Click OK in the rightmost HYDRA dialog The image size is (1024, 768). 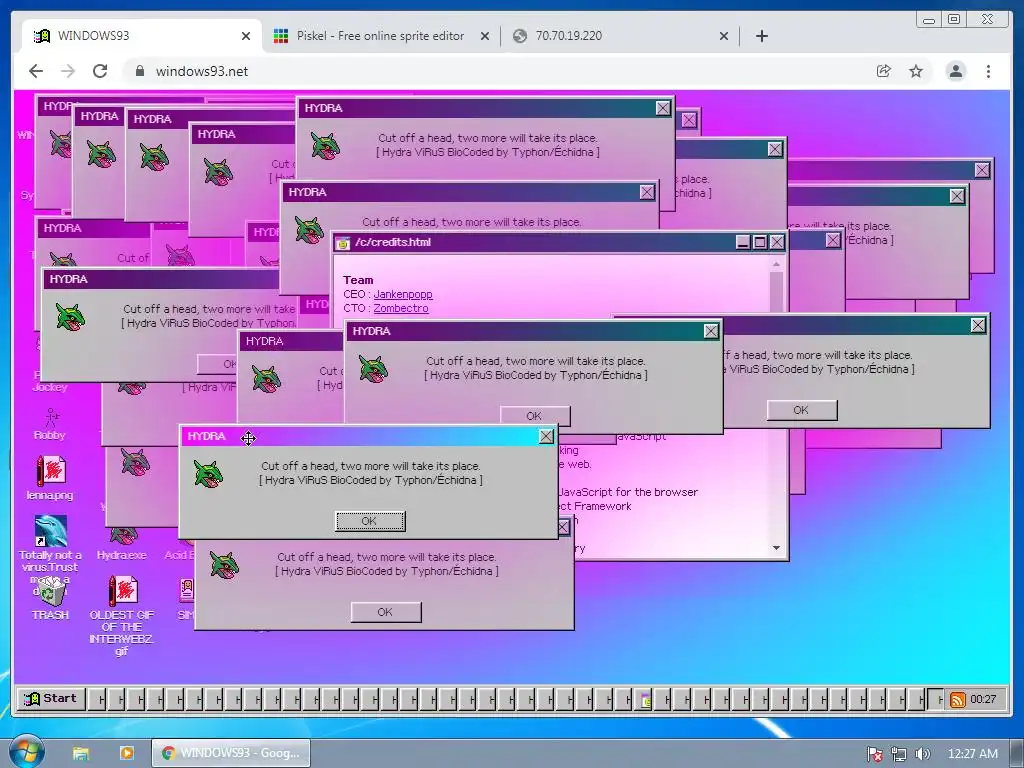[x=801, y=410]
